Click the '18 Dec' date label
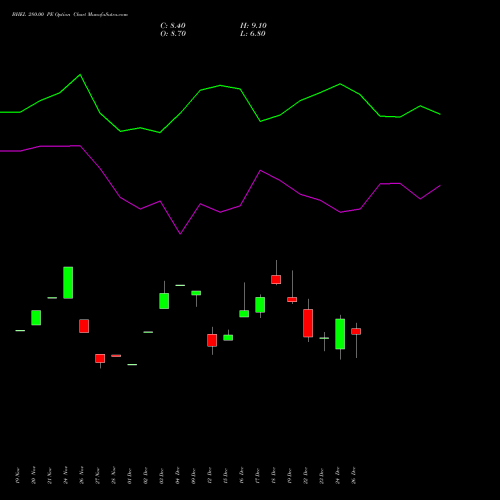The image size is (500, 500). tap(274, 476)
